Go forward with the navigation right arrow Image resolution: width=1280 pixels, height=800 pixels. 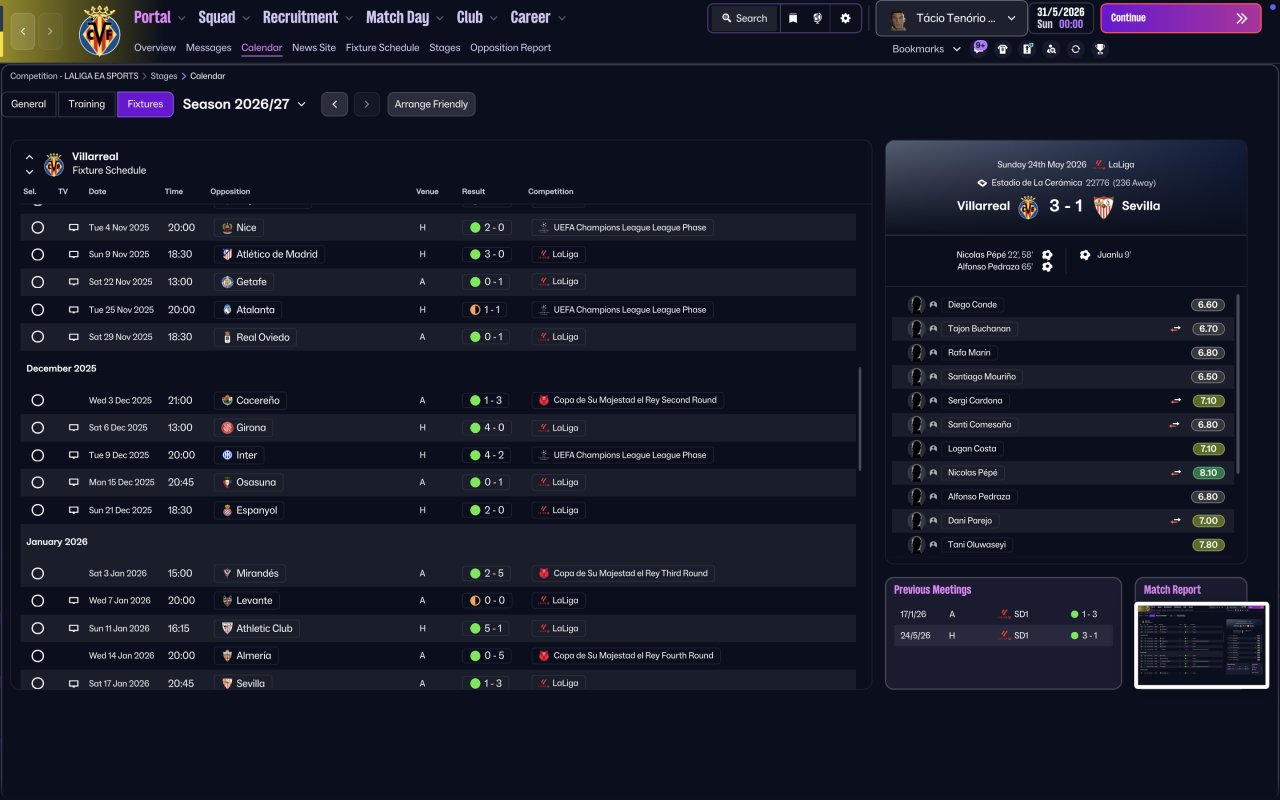50,32
